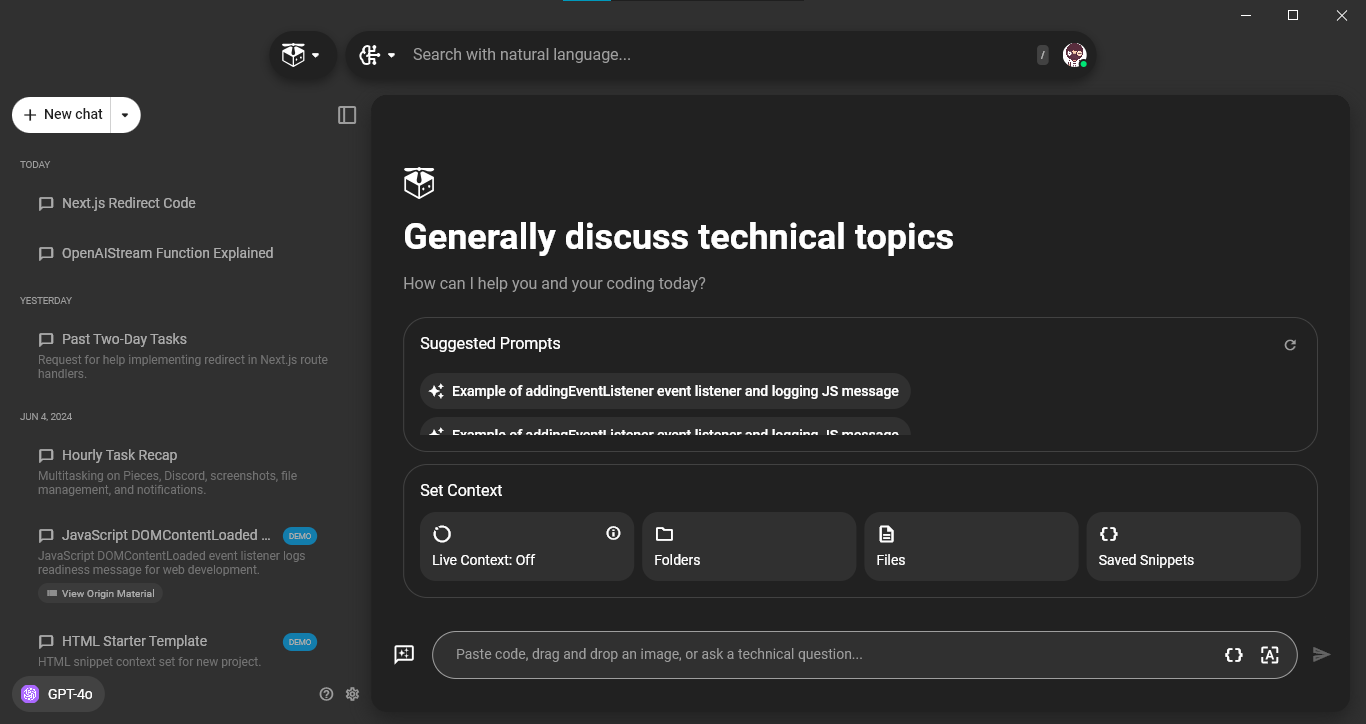1366x724 pixels.
Task: Open the Pieces logo dropdown menu
Action: 302,55
